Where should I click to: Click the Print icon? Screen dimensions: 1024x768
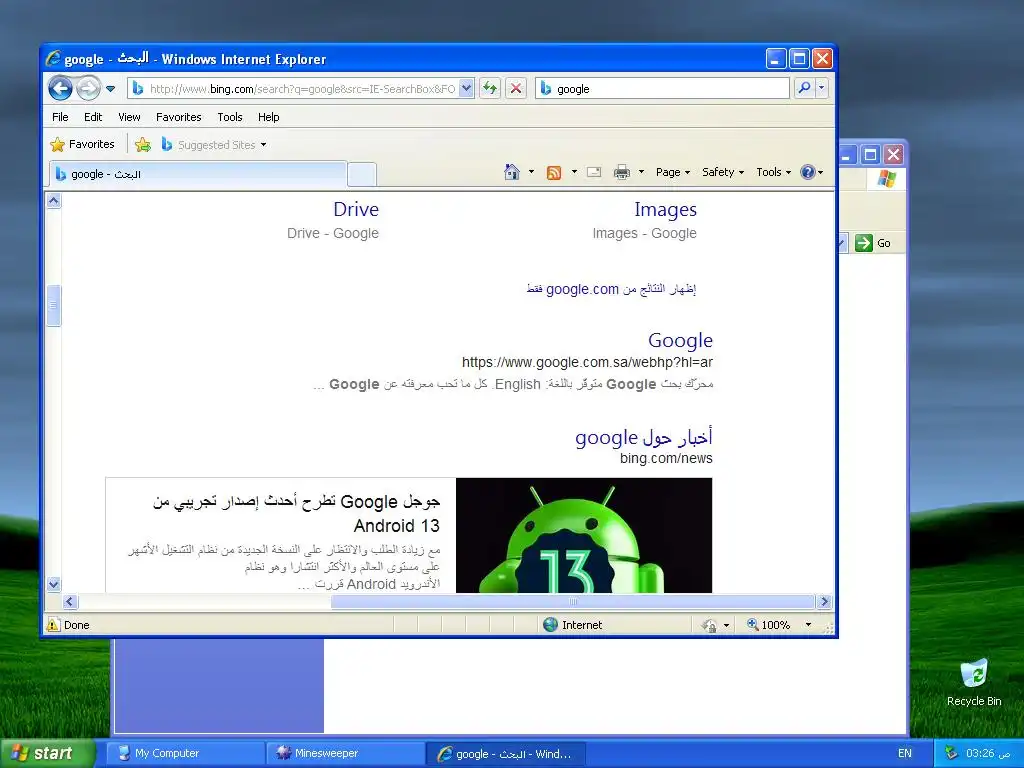pos(622,172)
